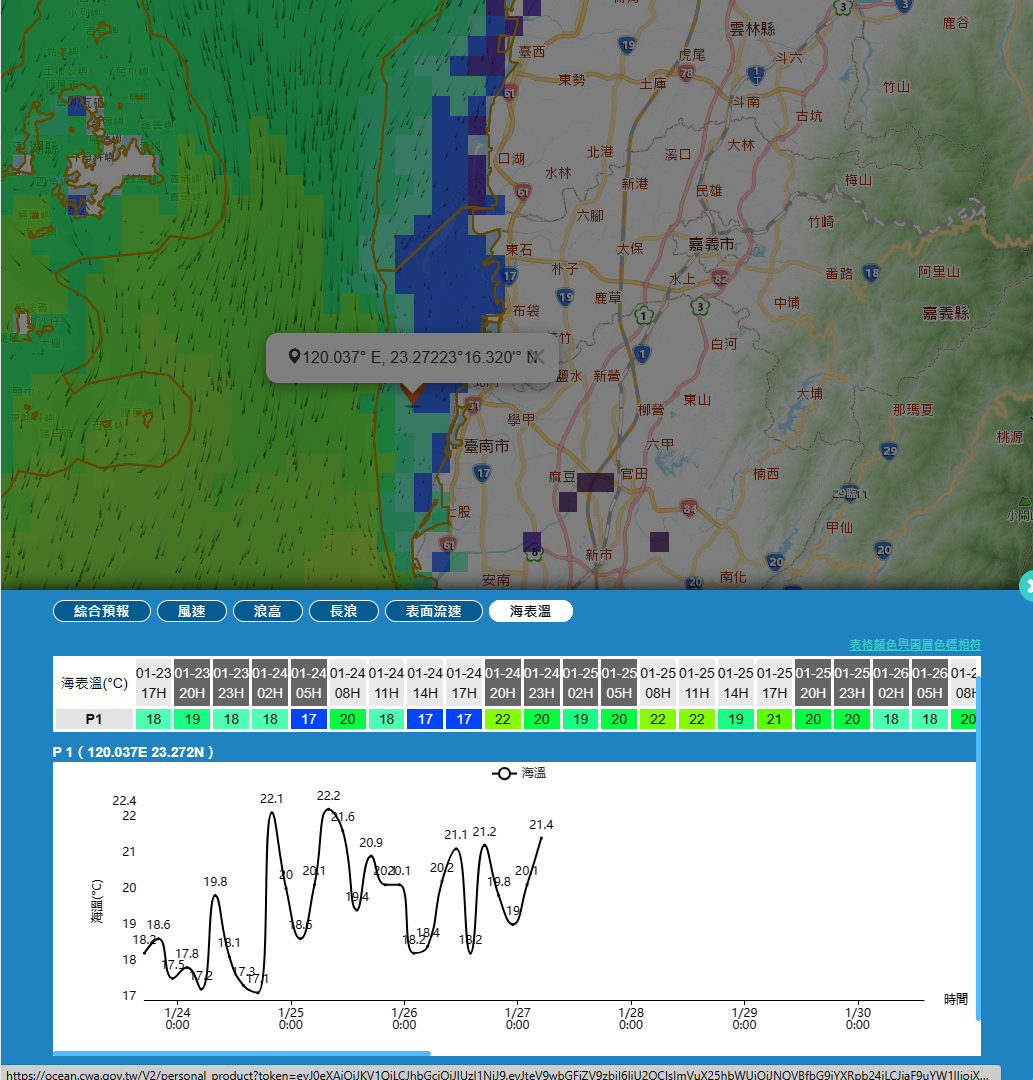Click the route 84 shield east of 官田
This screenshot has width=1033, height=1080.
pyautogui.click(x=689, y=509)
